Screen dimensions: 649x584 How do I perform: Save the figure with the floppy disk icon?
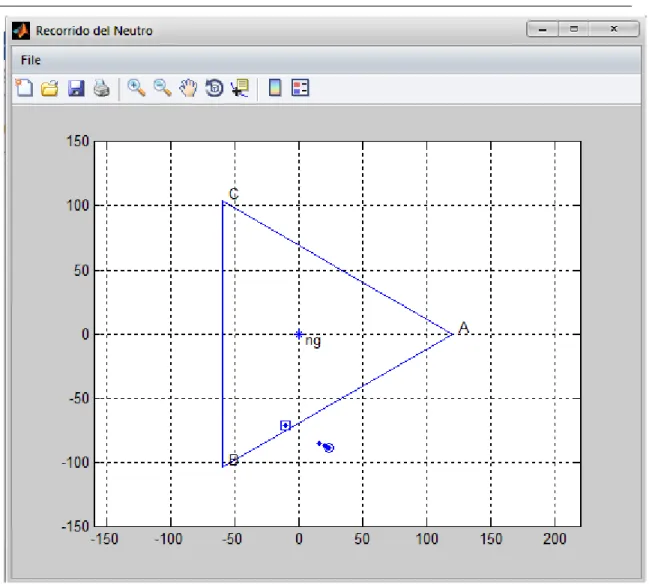(76, 88)
